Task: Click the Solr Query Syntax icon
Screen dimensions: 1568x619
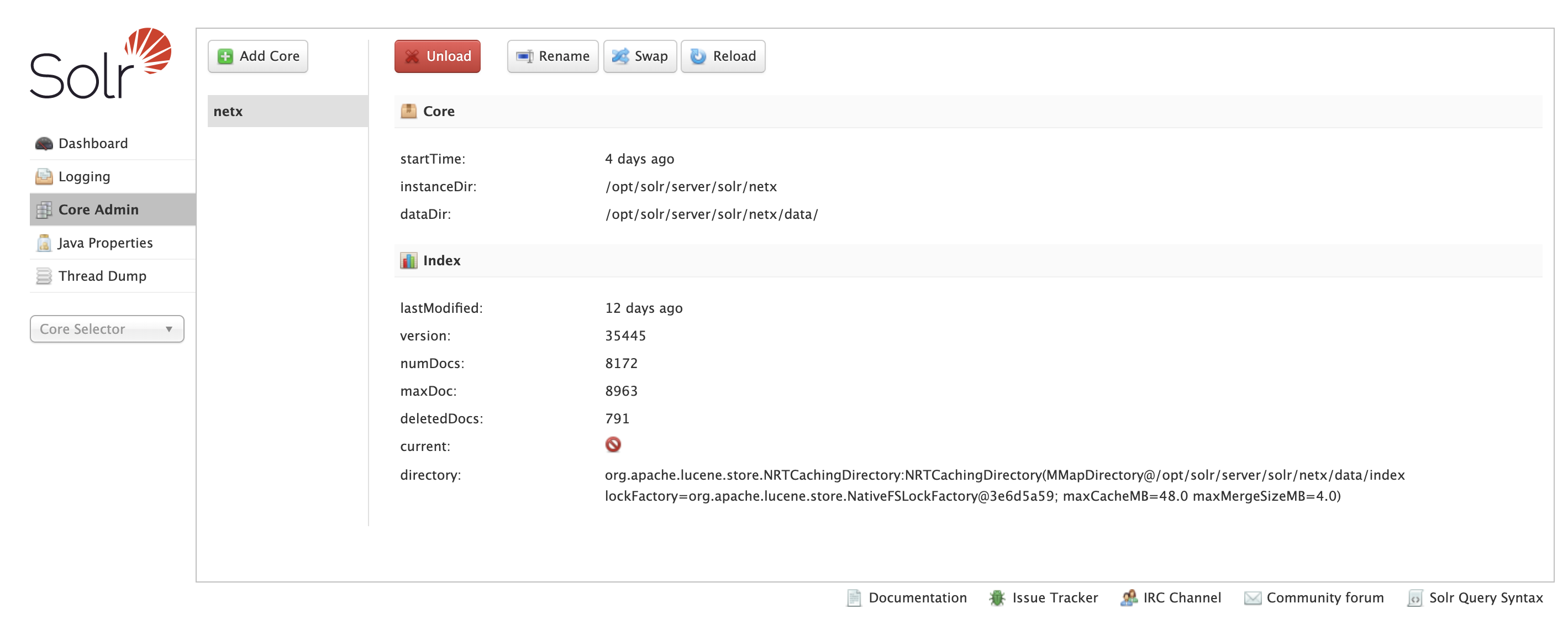Action: tap(1414, 597)
